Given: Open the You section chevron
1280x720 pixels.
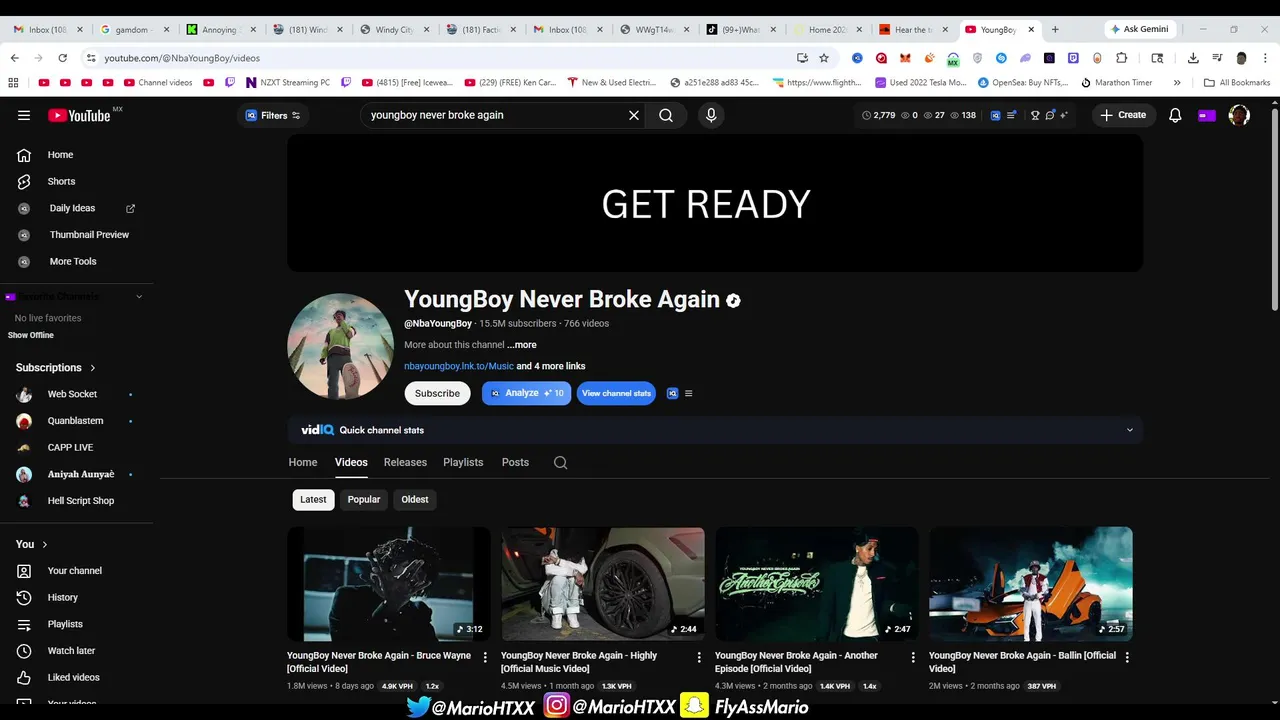Looking at the screenshot, I should tap(45, 544).
